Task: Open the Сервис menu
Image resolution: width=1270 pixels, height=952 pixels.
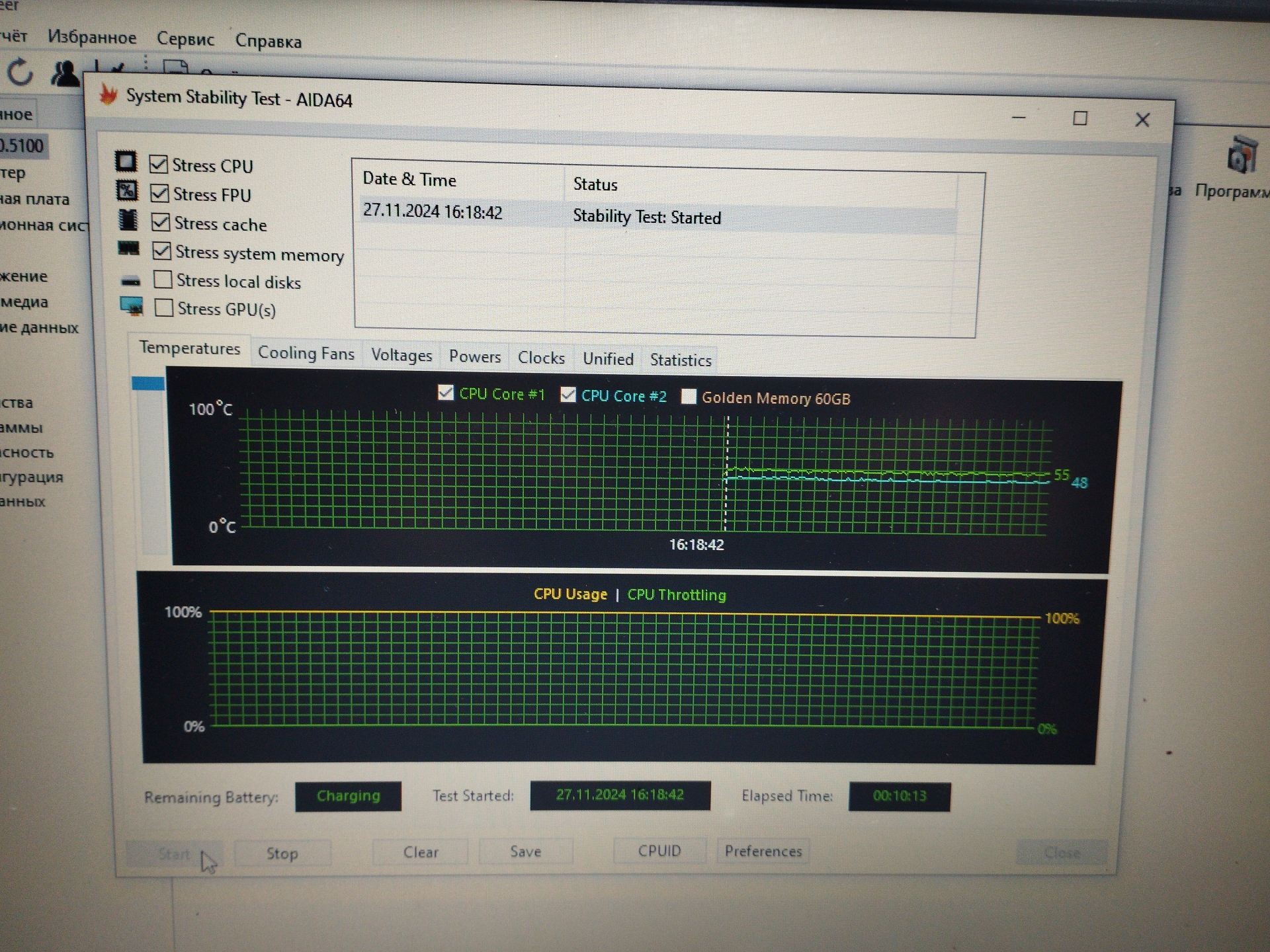Action: pos(185,39)
